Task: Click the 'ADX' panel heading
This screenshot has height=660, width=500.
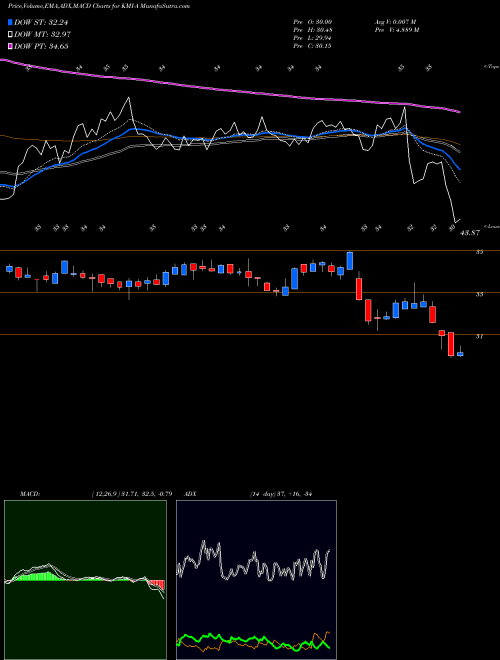Action: point(190,494)
